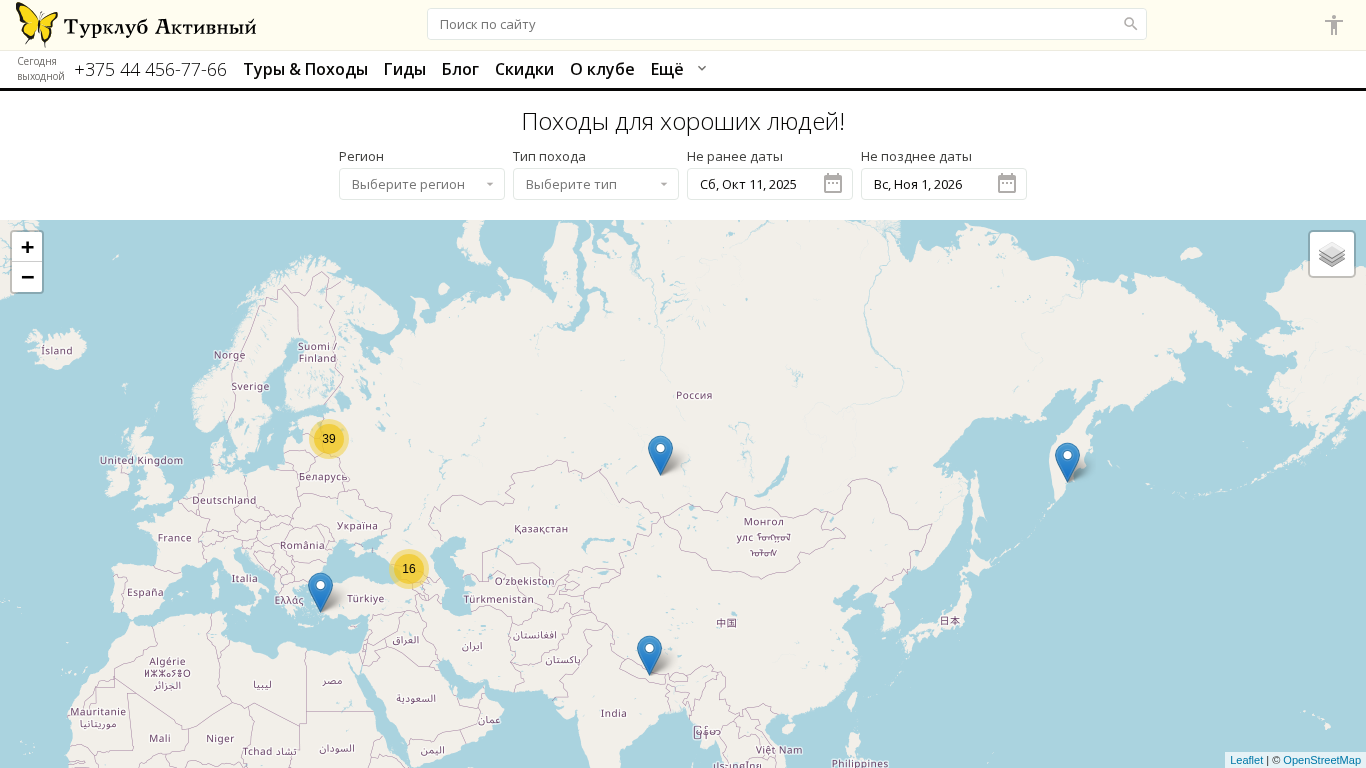Zoom in on the map
Image resolution: width=1366 pixels, height=768 pixels.
click(27, 247)
